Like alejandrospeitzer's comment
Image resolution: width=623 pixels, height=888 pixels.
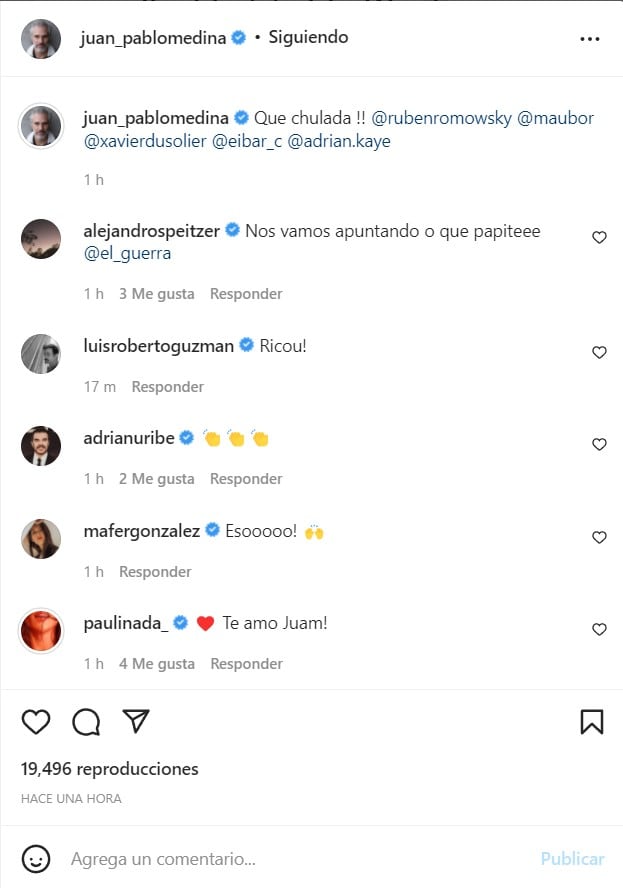point(599,238)
